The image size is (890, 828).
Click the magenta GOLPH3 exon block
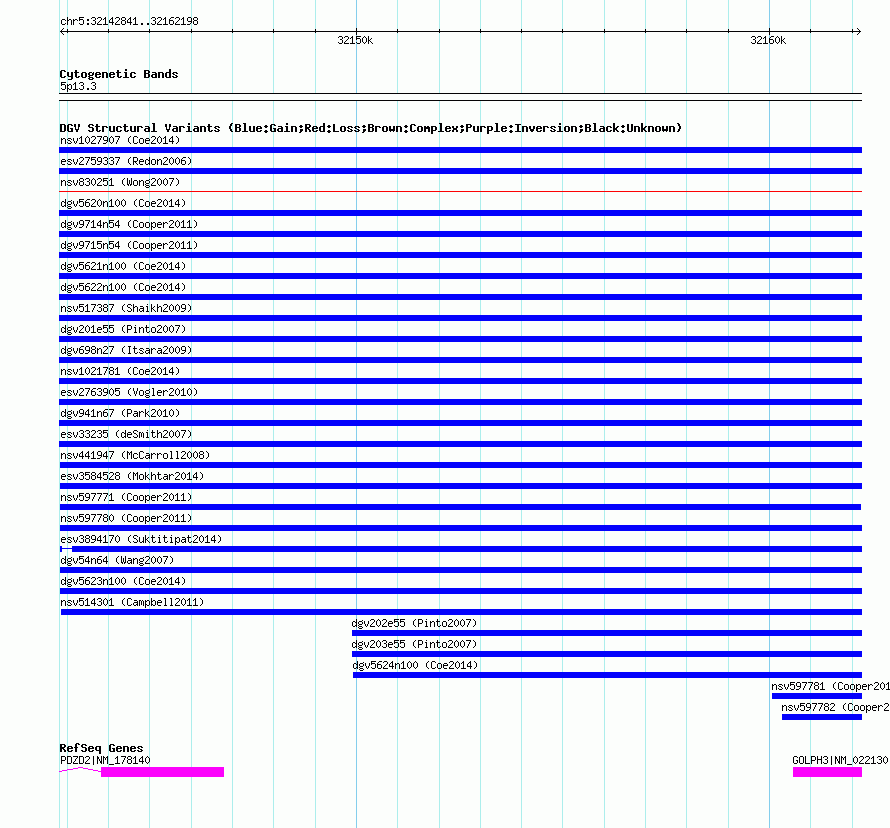click(x=828, y=772)
